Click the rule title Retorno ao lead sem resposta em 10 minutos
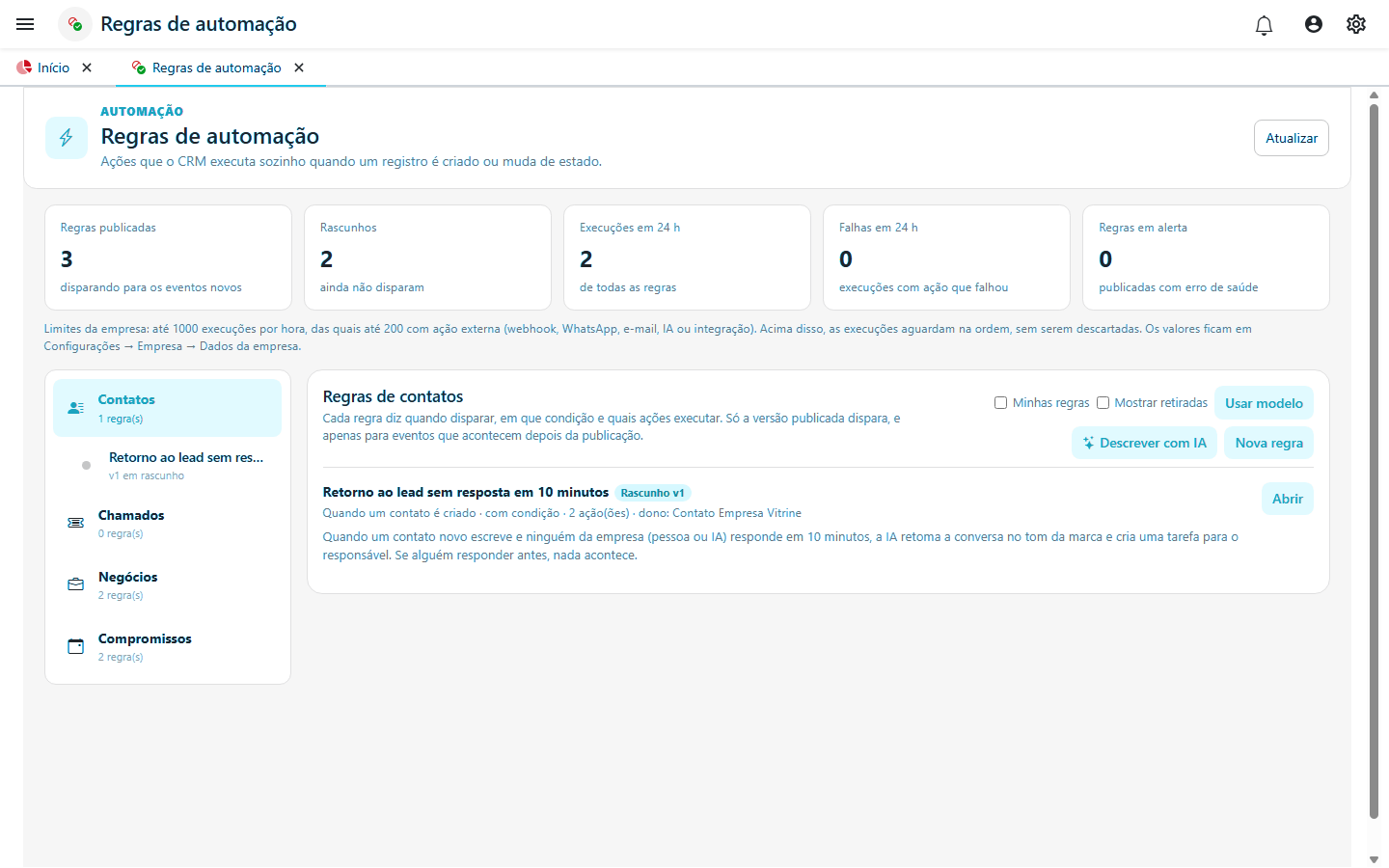Viewport: 1389px width, 868px height. pos(466,492)
